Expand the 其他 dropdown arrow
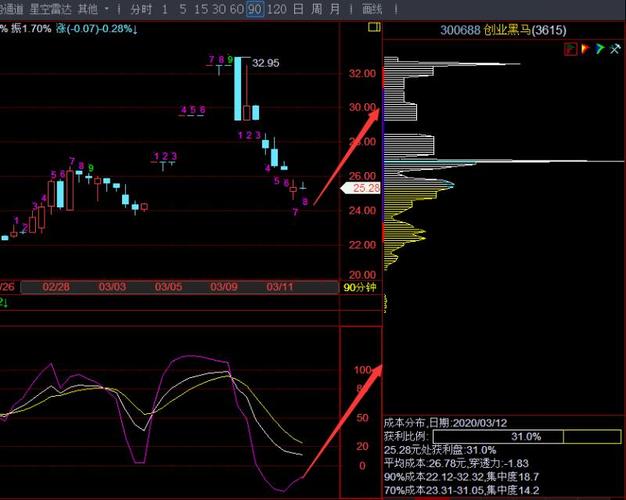Screen dimensions: 626x500 point(107,8)
